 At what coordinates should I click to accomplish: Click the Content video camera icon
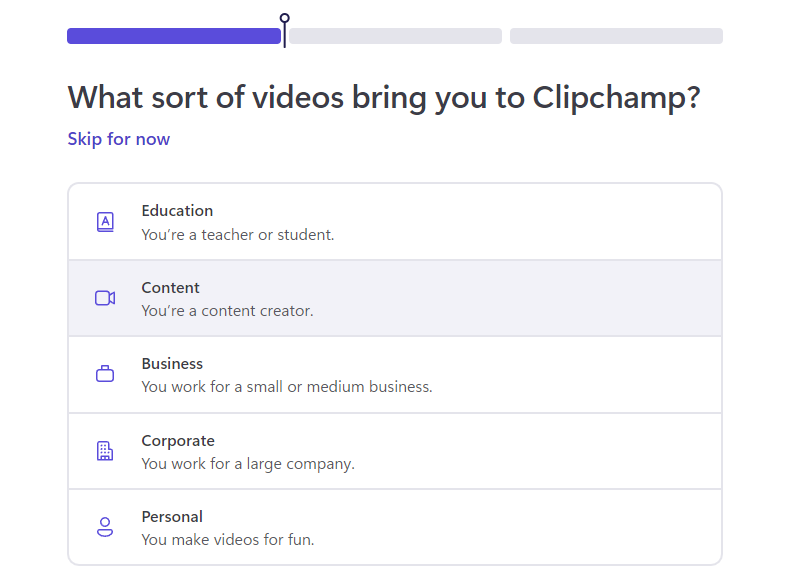(105, 298)
